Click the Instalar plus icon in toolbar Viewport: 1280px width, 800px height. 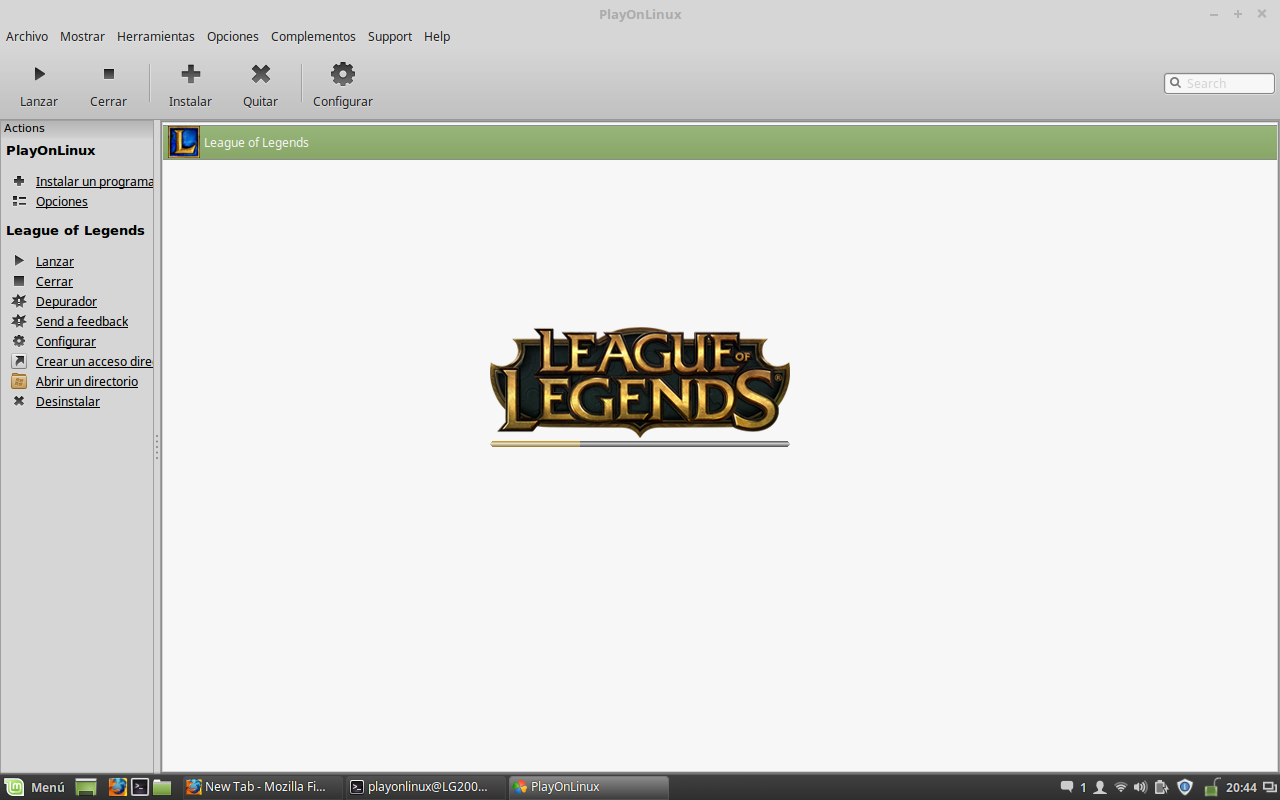pos(191,73)
